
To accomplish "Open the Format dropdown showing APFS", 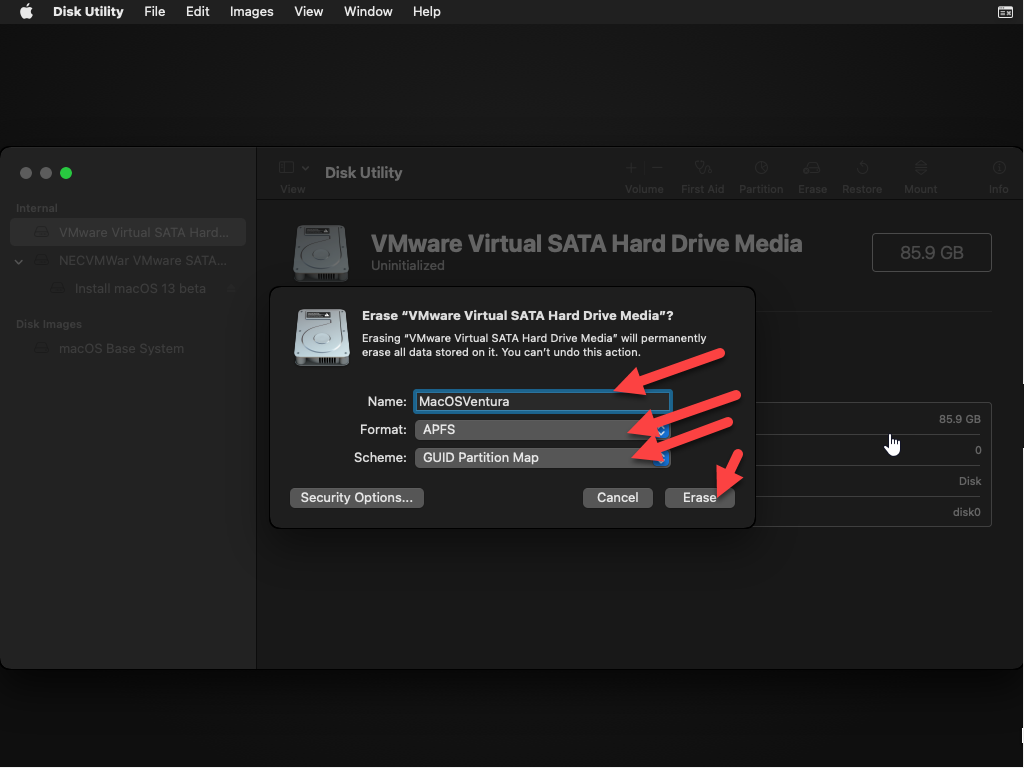I will pyautogui.click(x=541, y=430).
